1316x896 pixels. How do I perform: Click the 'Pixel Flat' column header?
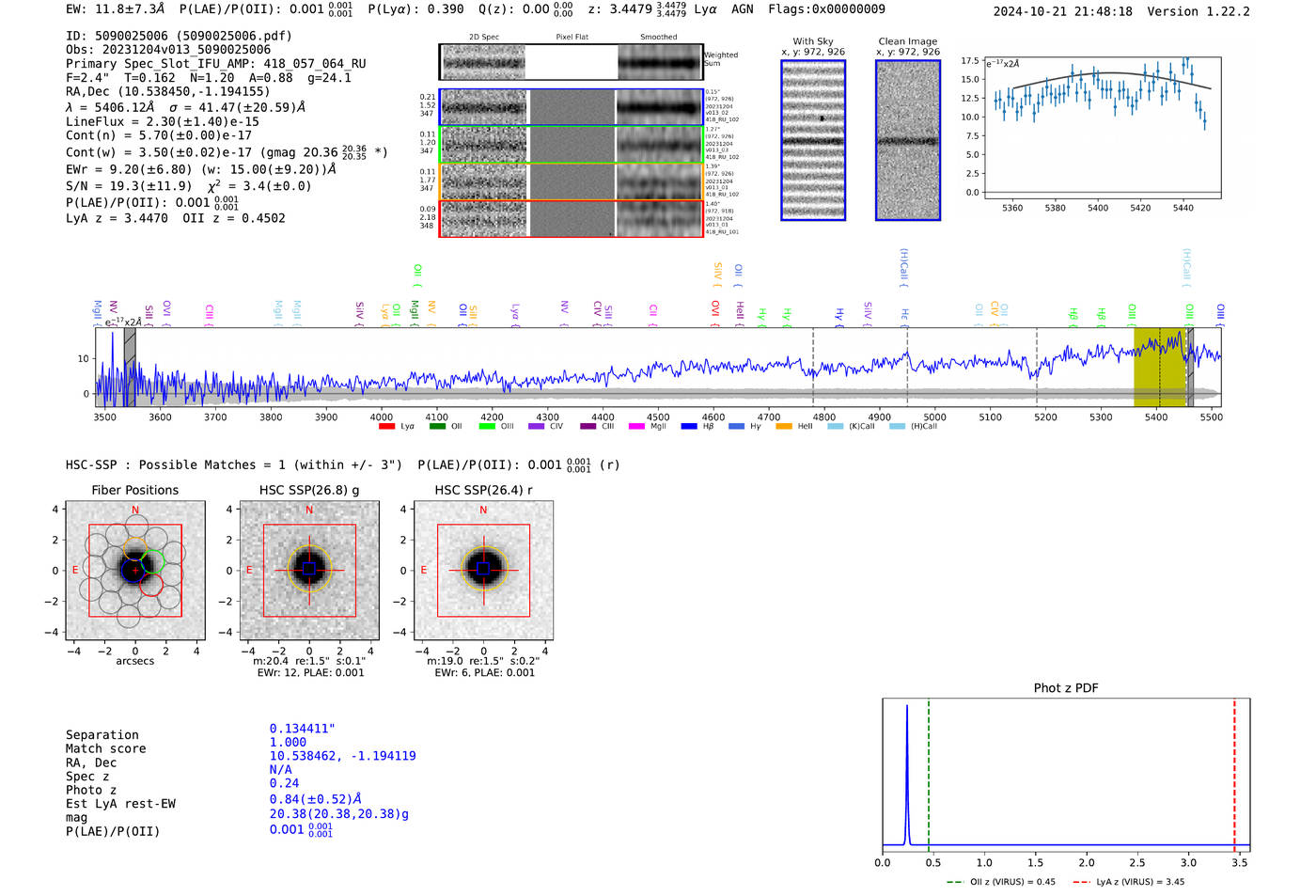[x=572, y=37]
